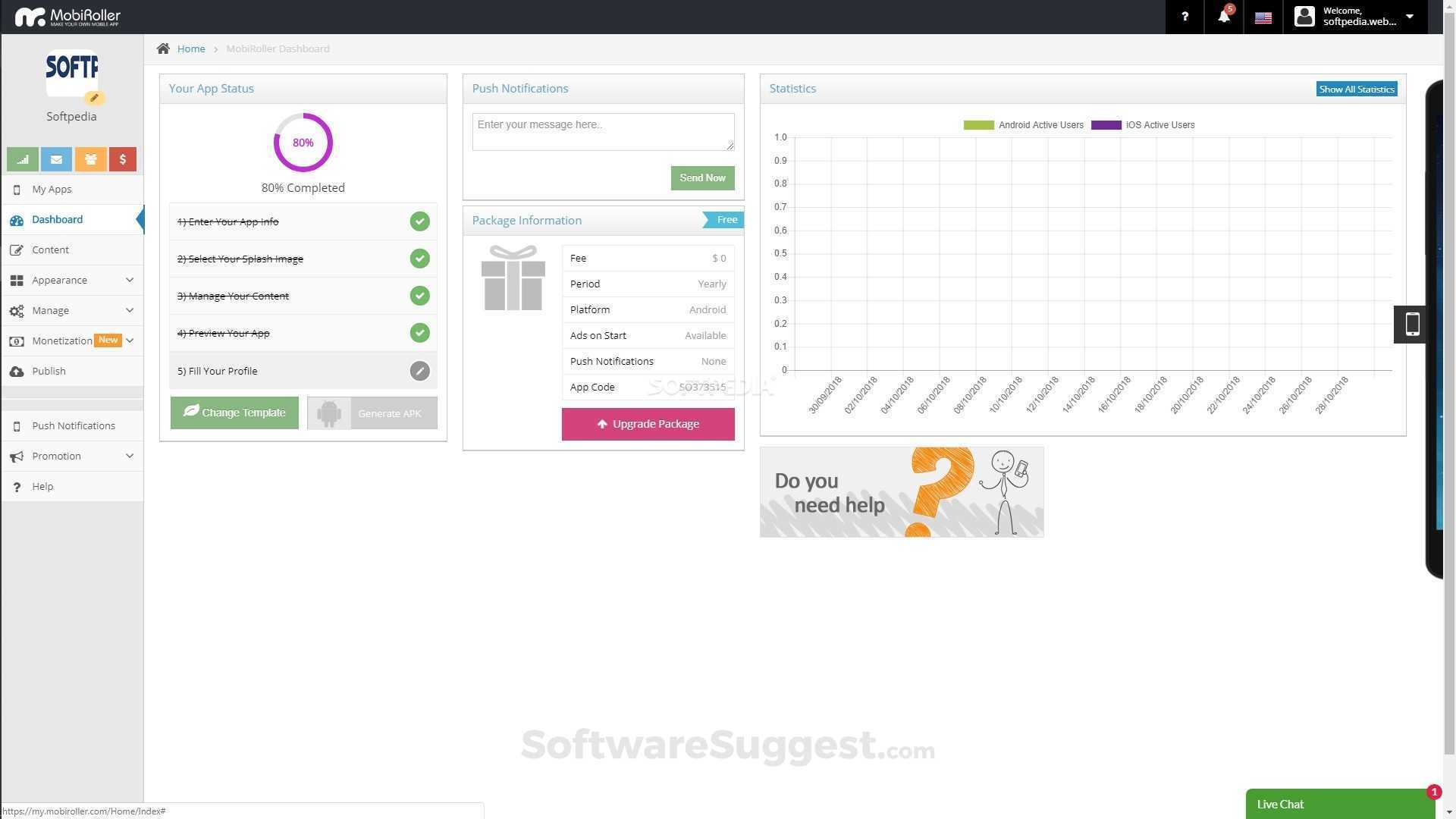Click the help question mark in the top bar
1456x819 pixels.
click(1185, 16)
